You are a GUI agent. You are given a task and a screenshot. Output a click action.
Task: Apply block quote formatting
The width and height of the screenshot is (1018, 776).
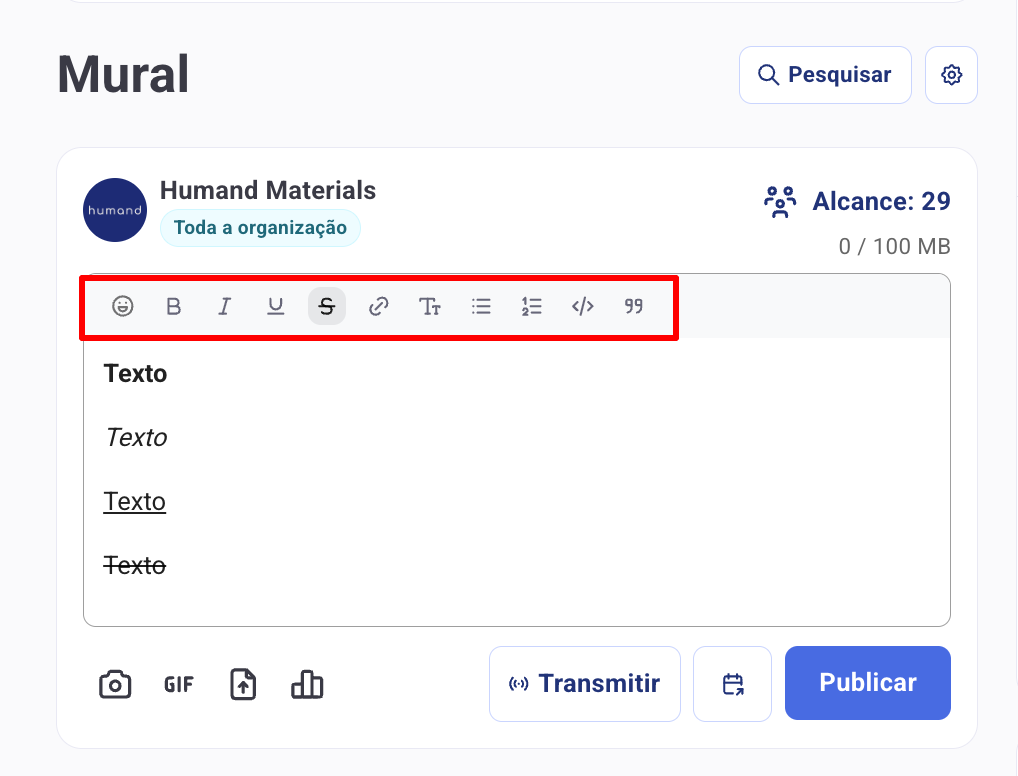pyautogui.click(x=634, y=306)
